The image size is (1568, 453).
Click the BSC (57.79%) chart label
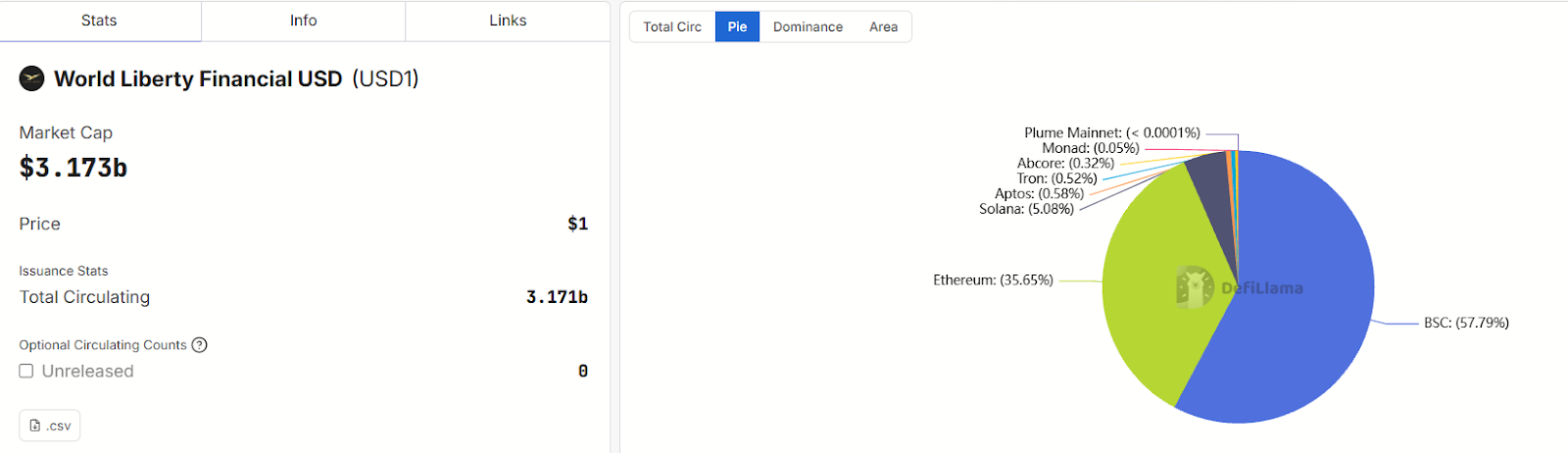(x=1466, y=323)
